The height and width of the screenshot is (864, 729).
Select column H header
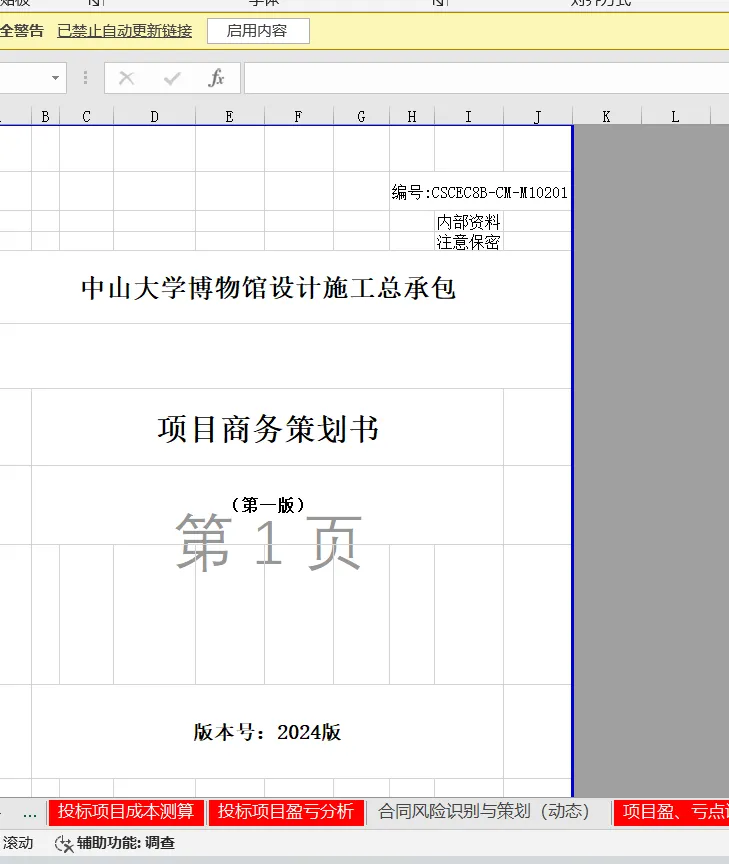pyautogui.click(x=412, y=116)
